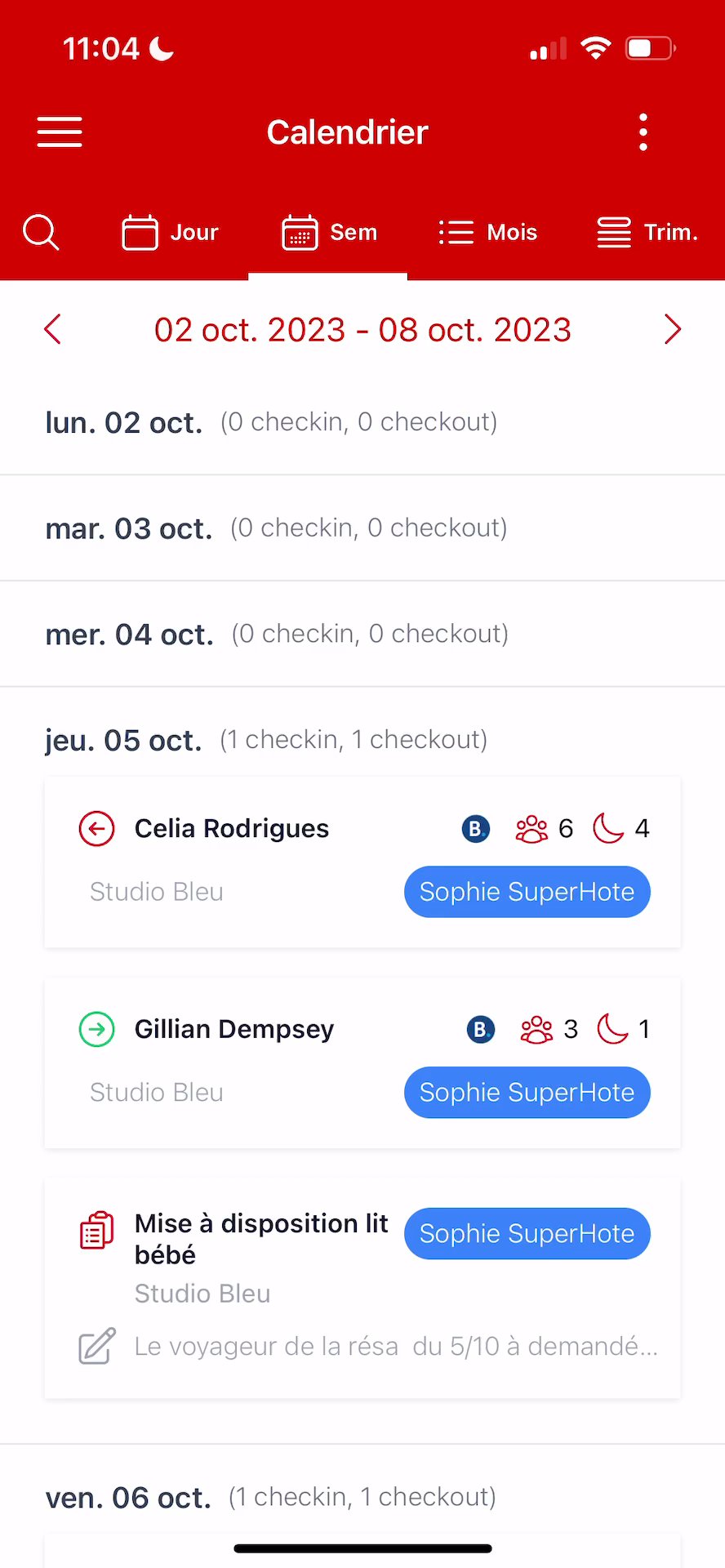
Task: Switch to the Mois view tab
Action: (487, 233)
